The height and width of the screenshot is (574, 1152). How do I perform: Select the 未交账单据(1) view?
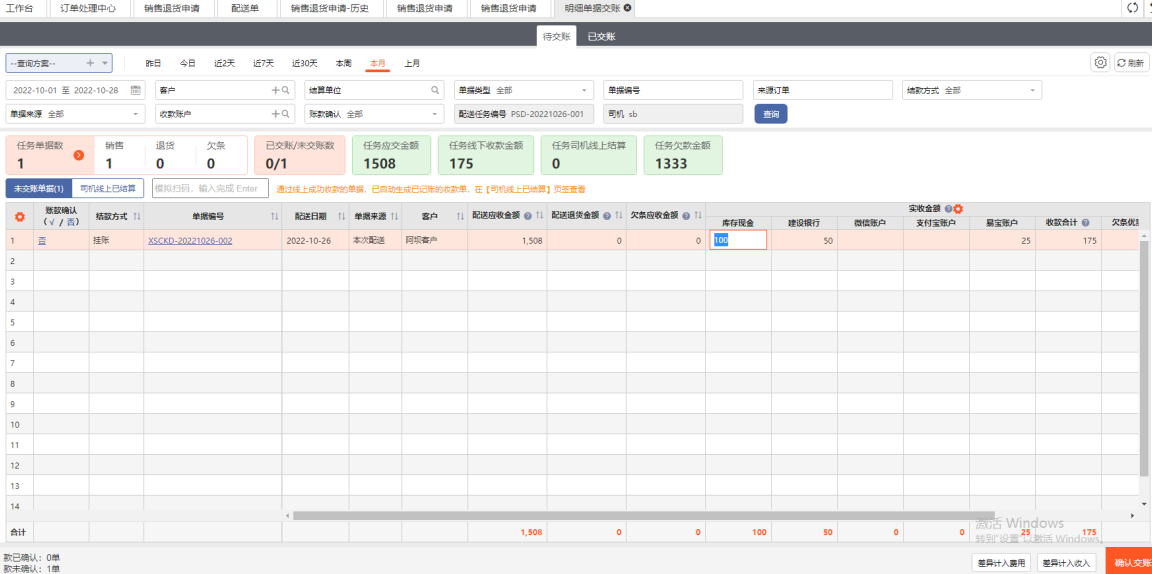tap(38, 188)
